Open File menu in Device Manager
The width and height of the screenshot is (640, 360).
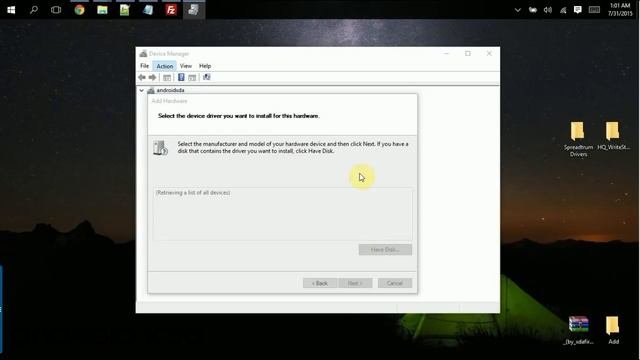(x=144, y=66)
